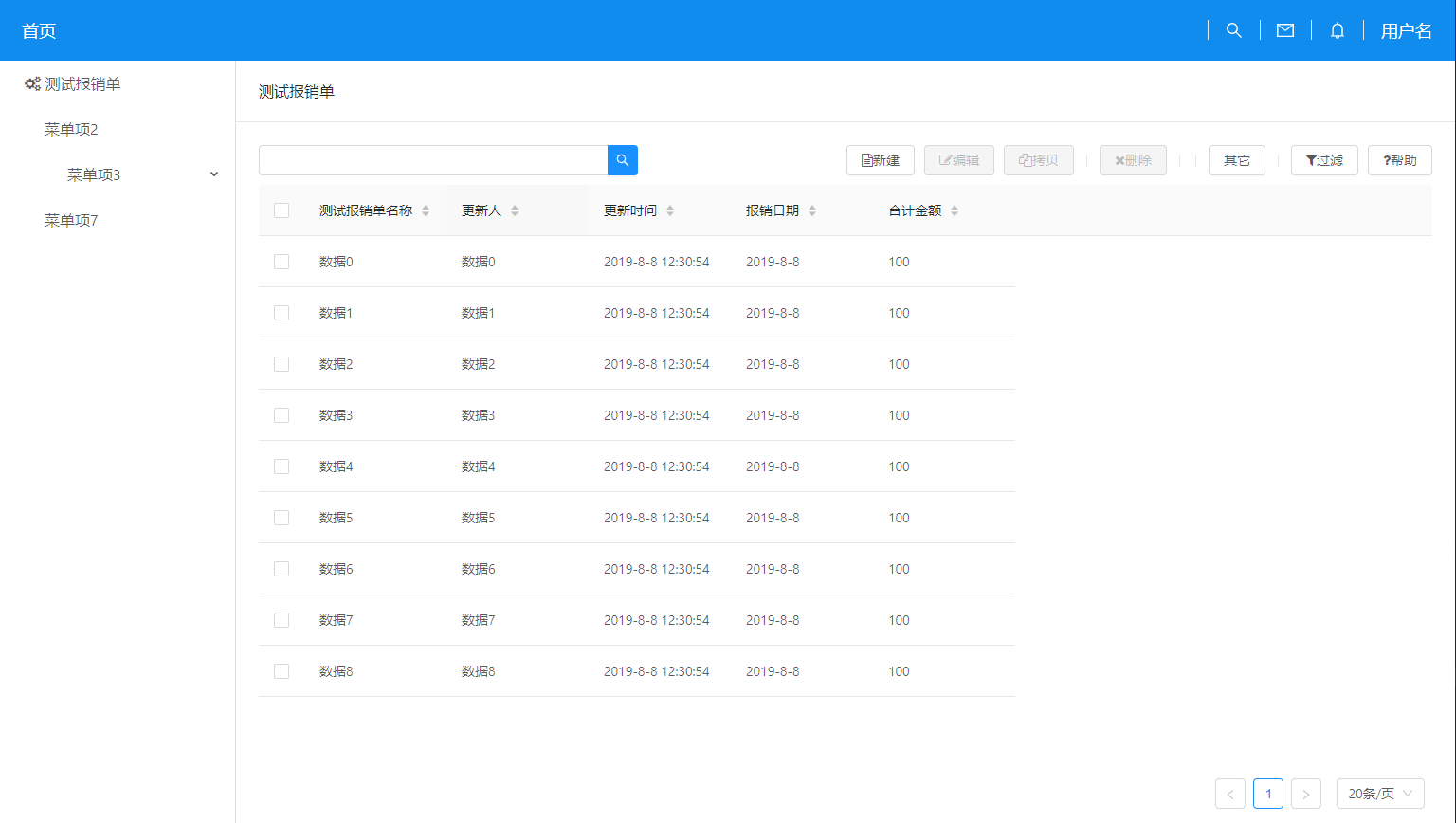Click the 编辑 button

click(959, 160)
